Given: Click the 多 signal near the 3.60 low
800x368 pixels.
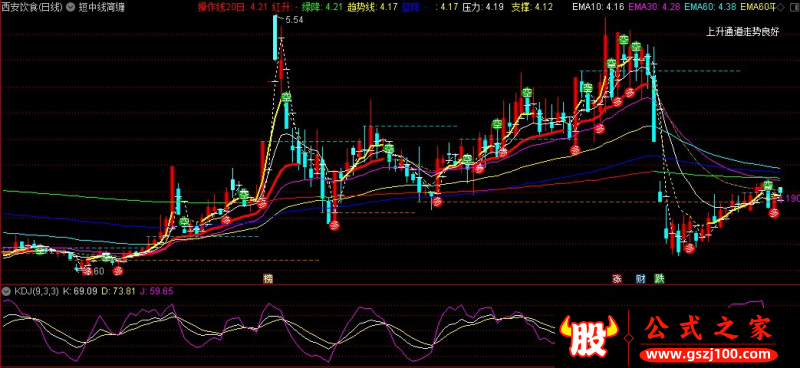Looking at the screenshot, I should pyautogui.click(x=87, y=271).
